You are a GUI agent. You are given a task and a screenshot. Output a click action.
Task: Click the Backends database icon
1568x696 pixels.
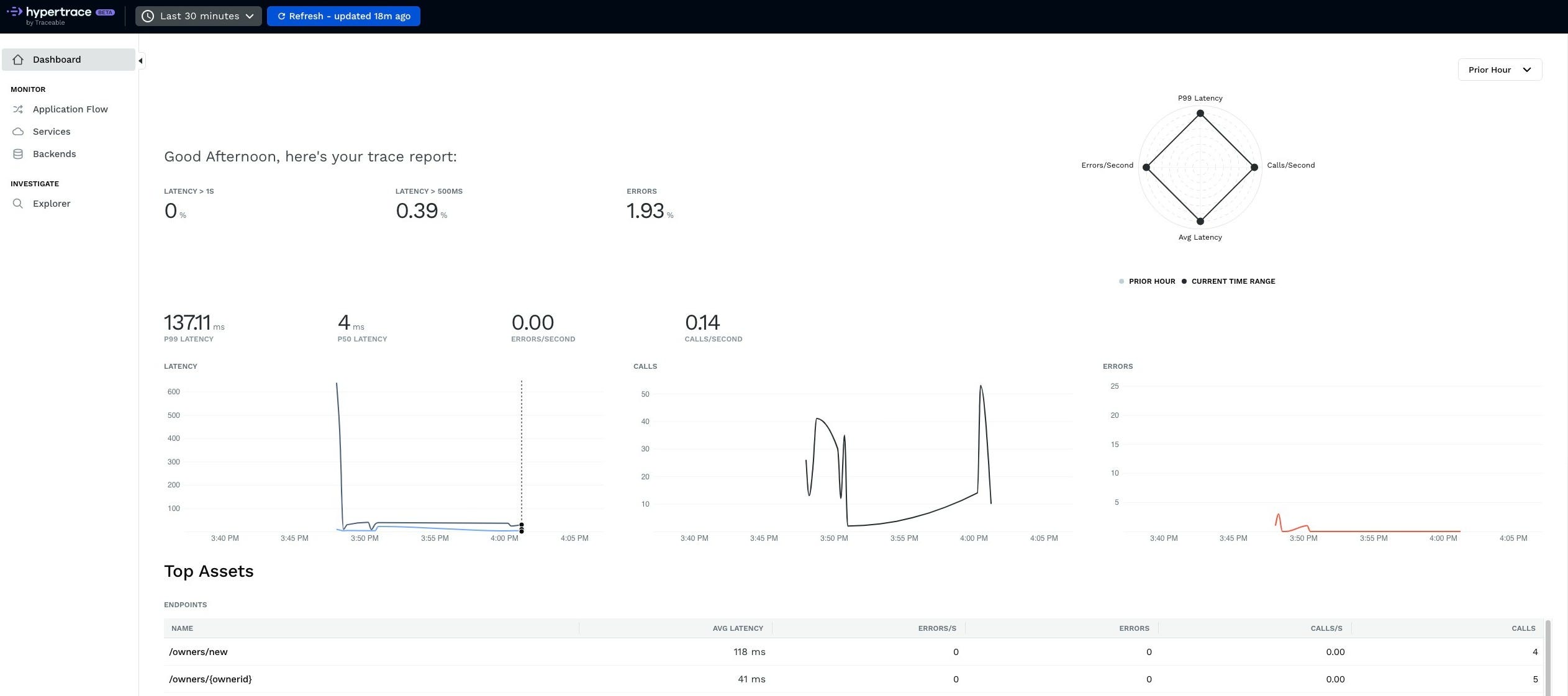click(x=18, y=154)
